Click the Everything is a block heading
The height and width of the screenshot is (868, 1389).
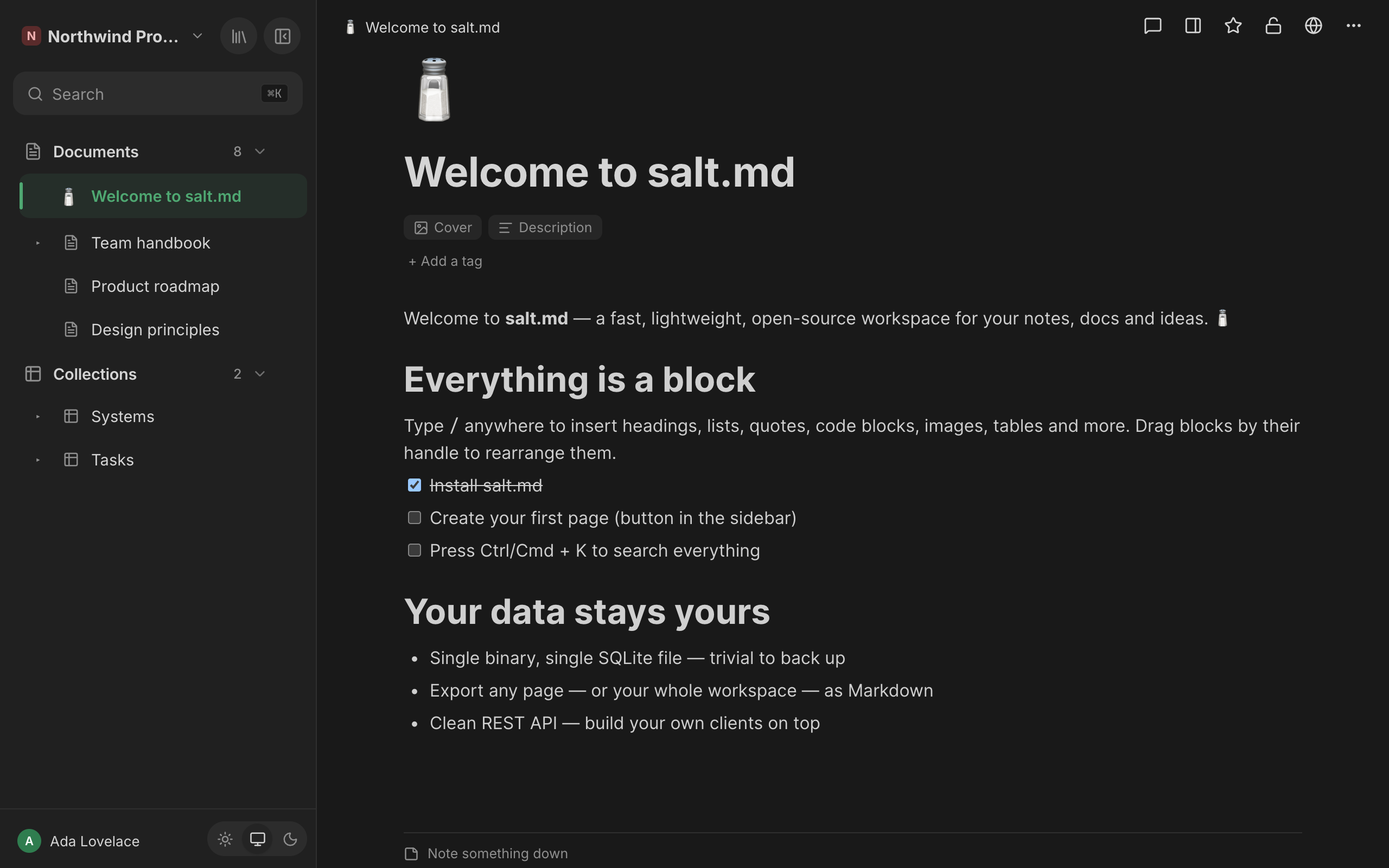(x=579, y=379)
